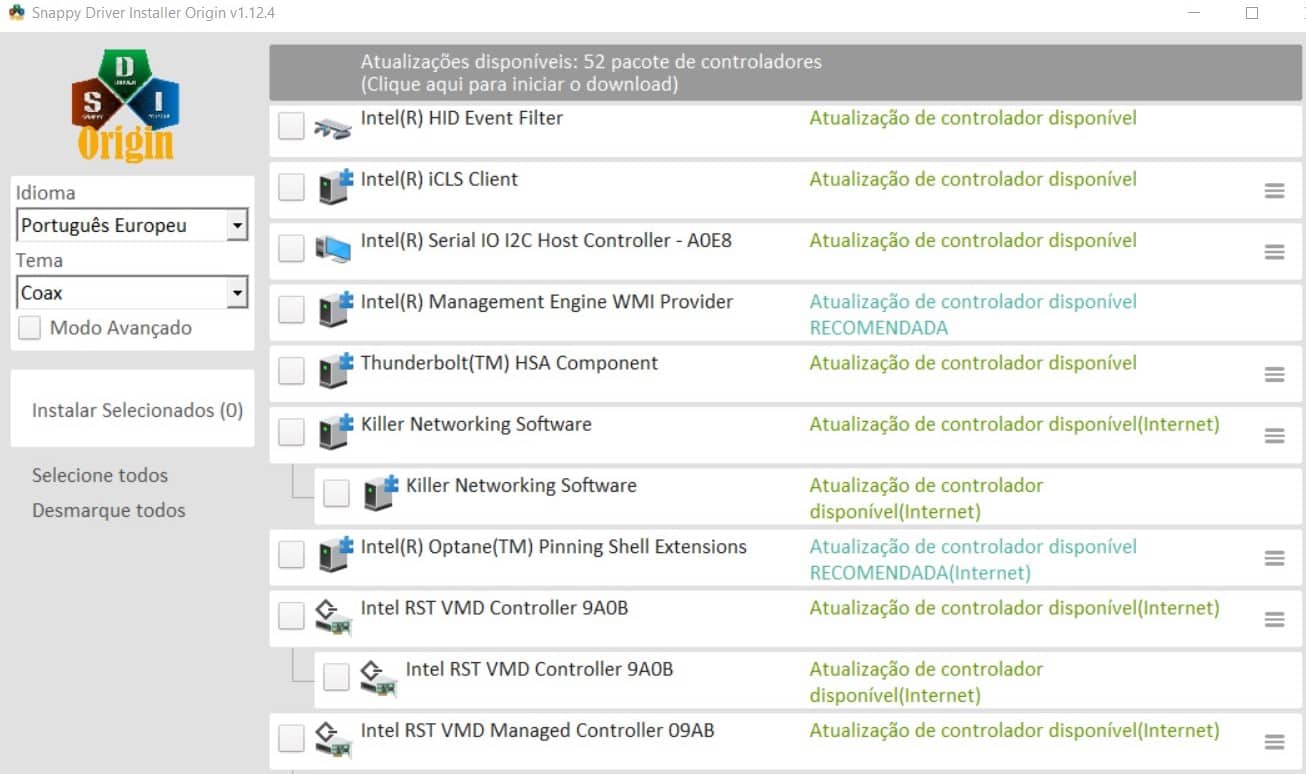Click the Serial IO I2C Host Controller icon
Viewport: 1306px width, 774px height.
point(333,249)
